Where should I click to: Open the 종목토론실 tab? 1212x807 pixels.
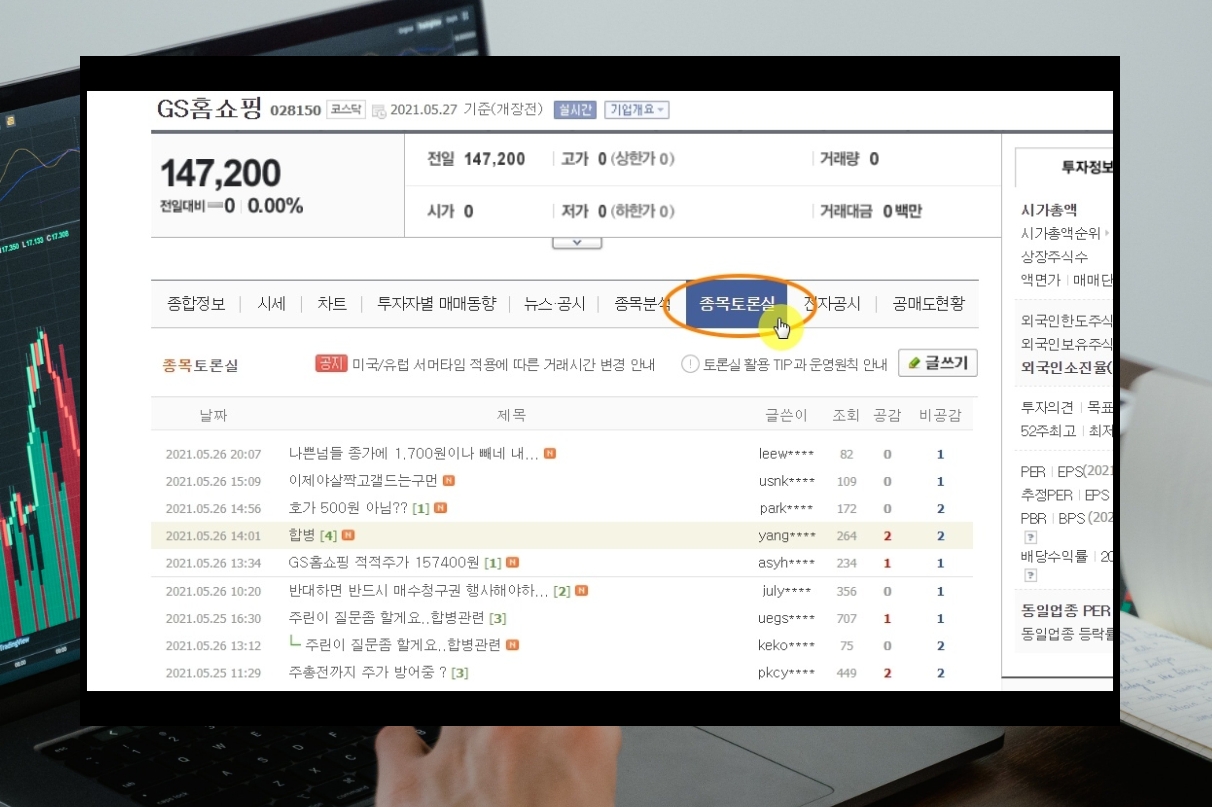[x=737, y=304]
